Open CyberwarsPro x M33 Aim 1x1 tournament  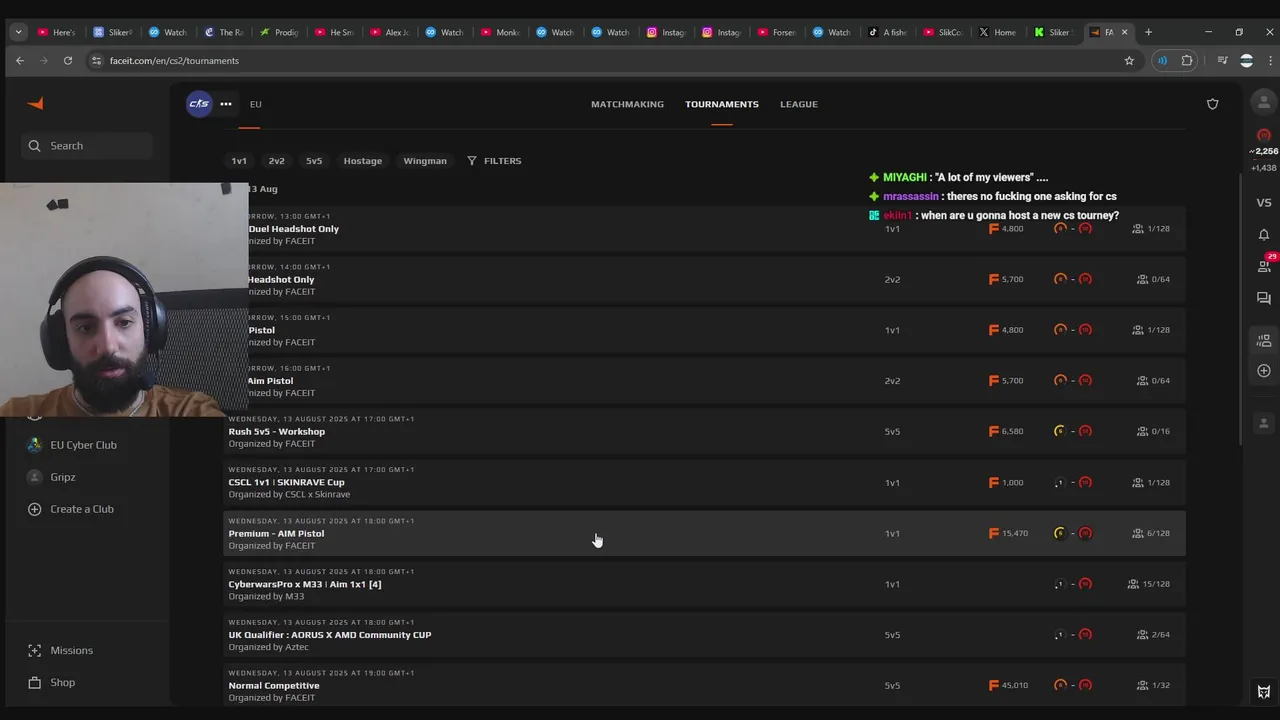[x=704, y=585]
